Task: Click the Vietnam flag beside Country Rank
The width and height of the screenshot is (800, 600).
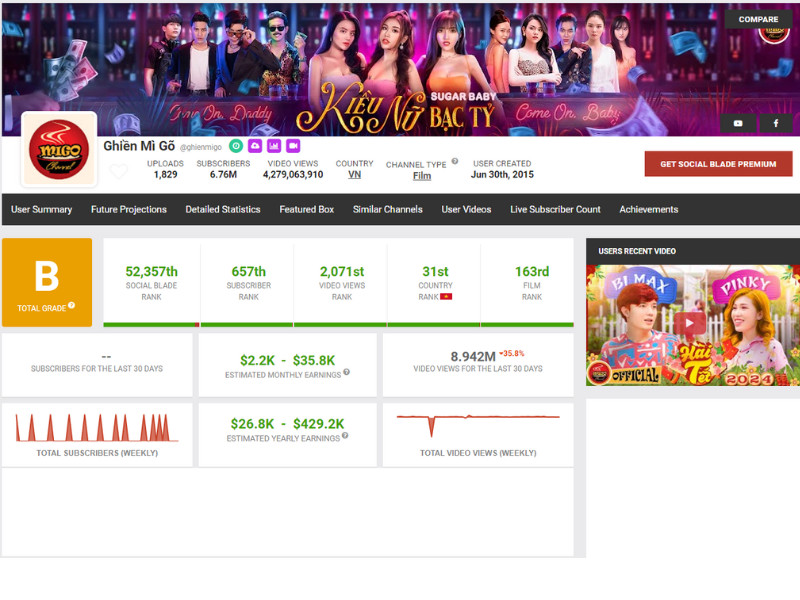Action: (446, 296)
